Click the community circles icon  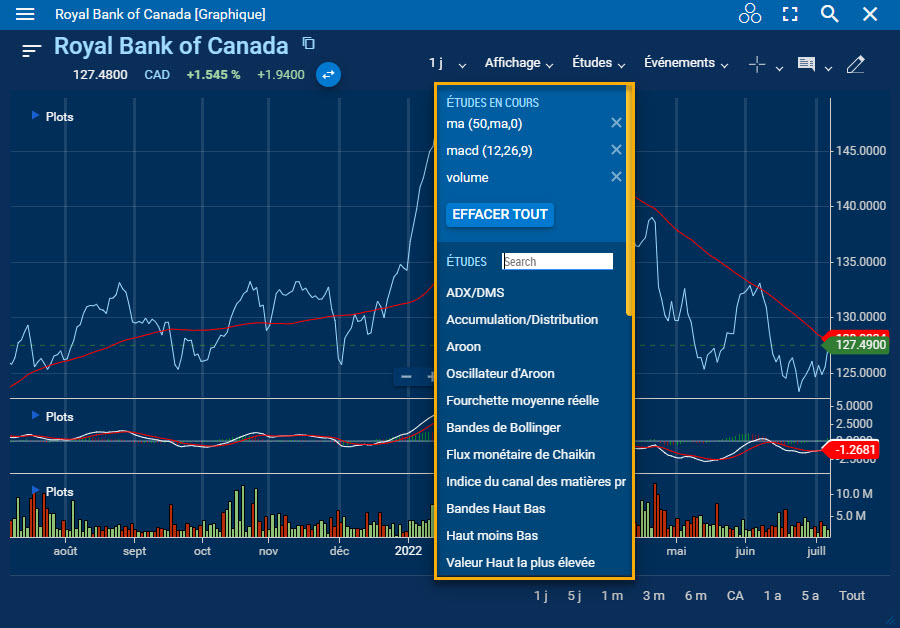[x=749, y=14]
